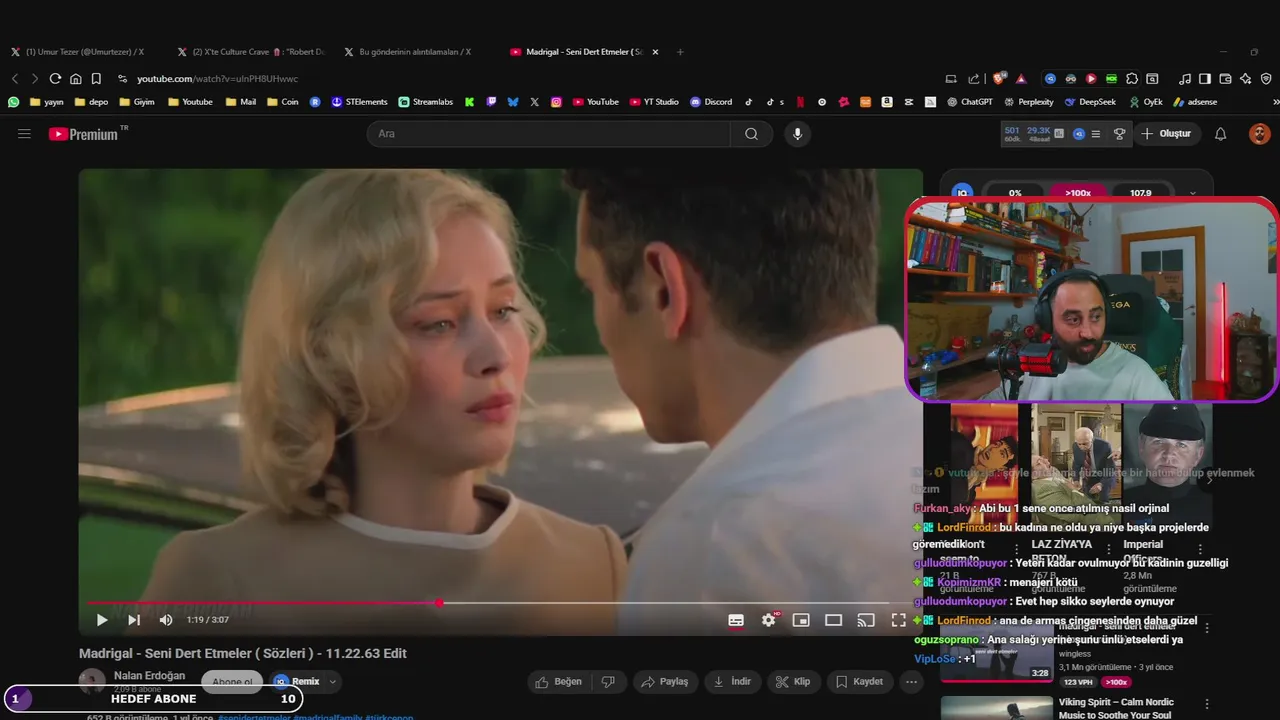Mute the video volume
This screenshot has width=1280, height=720.
point(166,620)
